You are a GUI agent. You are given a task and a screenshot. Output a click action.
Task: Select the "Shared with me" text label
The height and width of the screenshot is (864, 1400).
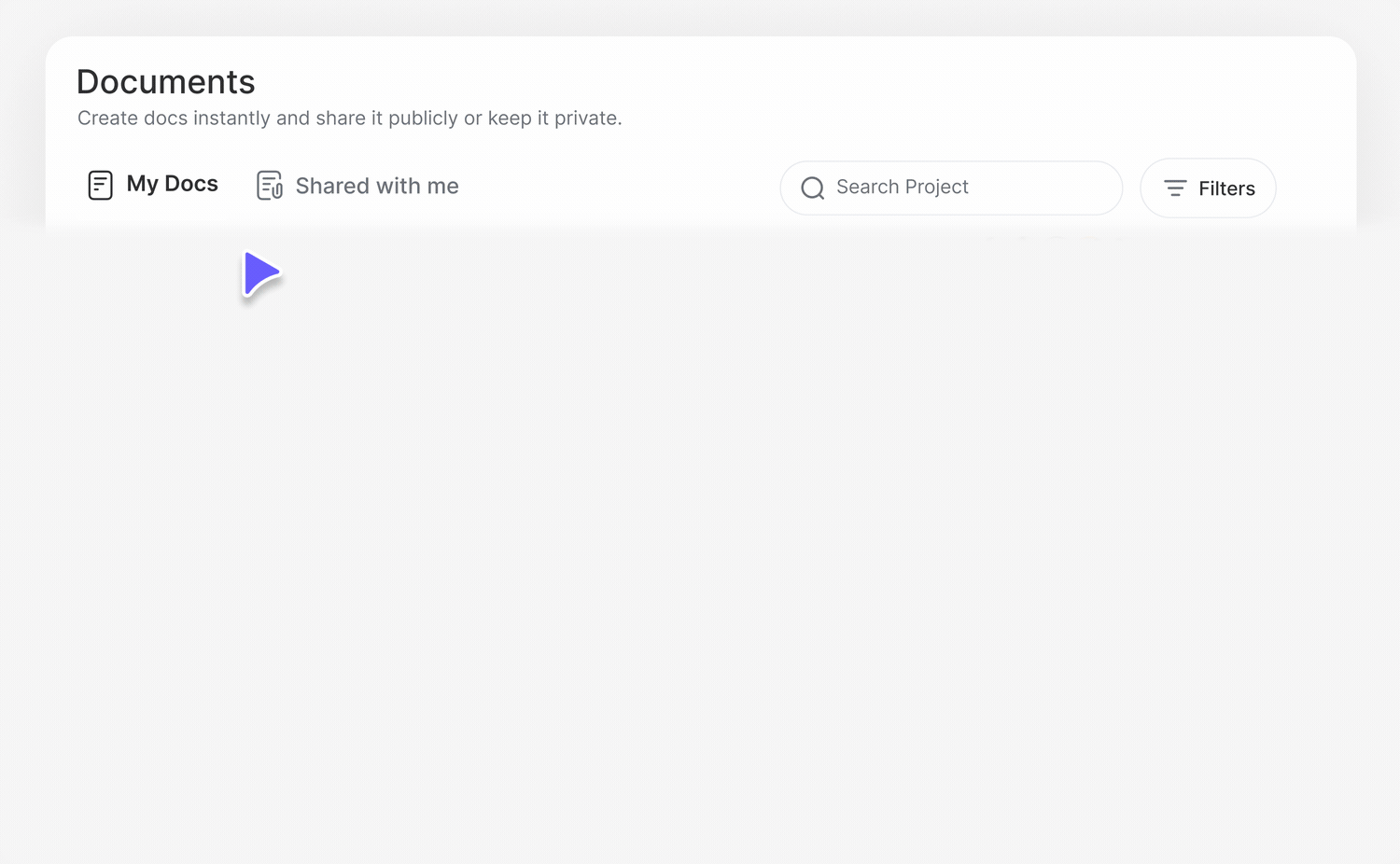click(377, 187)
